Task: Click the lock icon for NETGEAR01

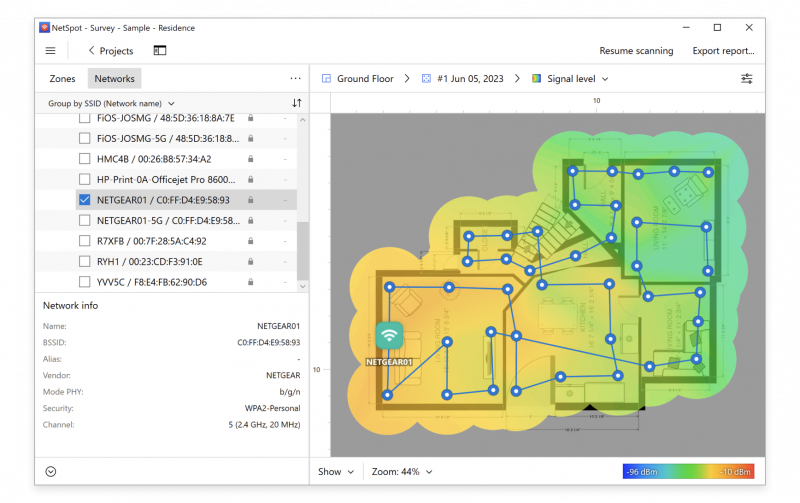Action: tap(251, 200)
